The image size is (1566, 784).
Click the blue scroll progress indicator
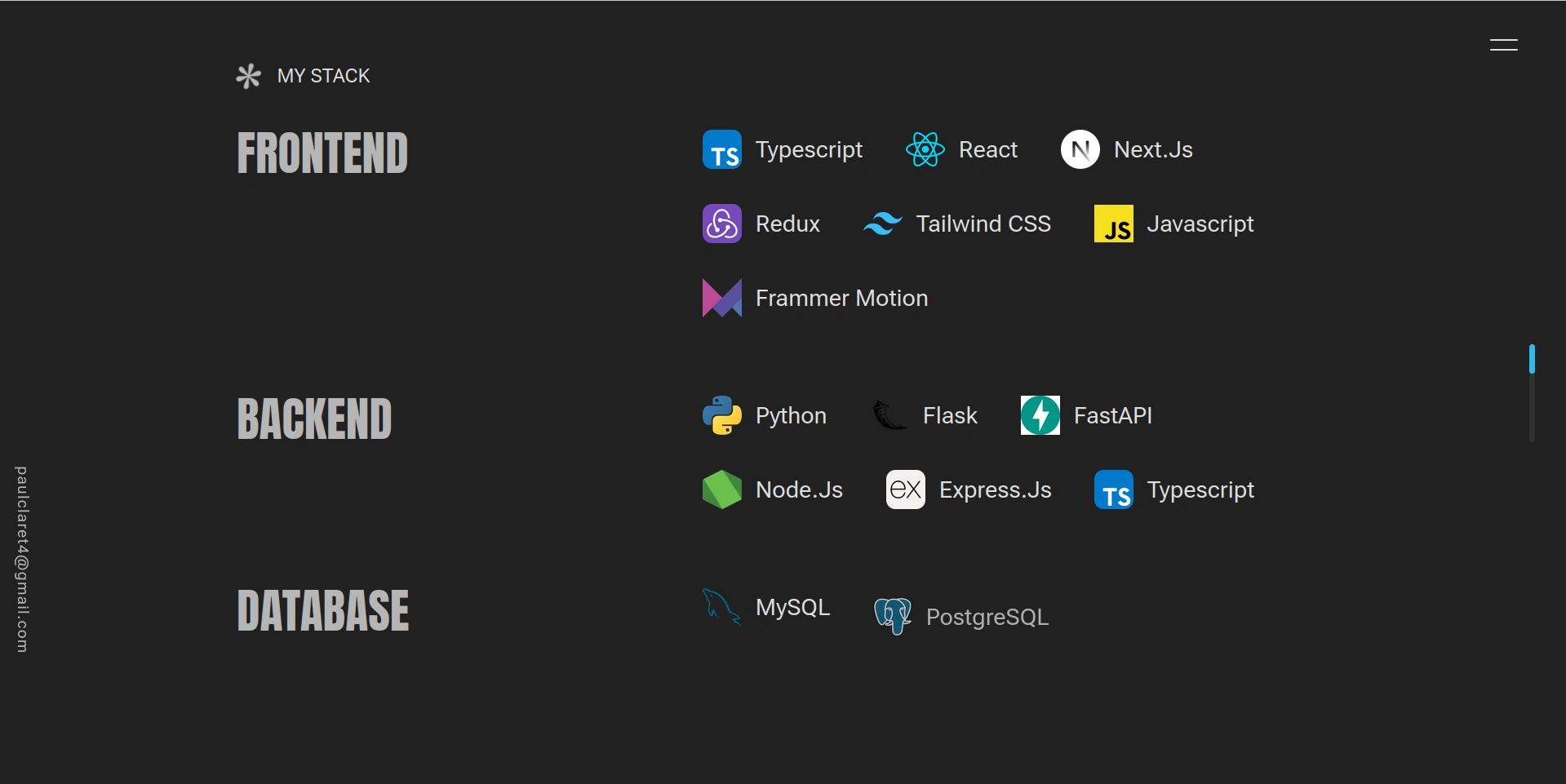[x=1532, y=359]
